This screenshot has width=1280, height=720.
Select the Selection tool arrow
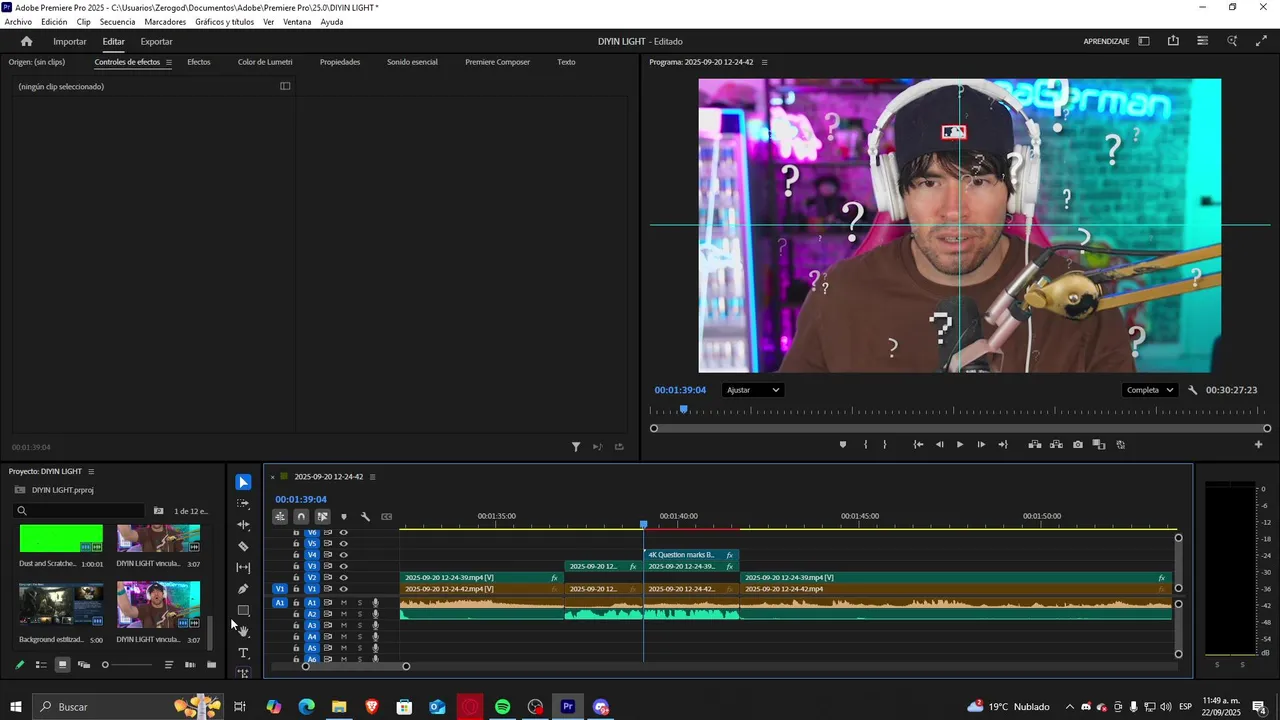click(243, 482)
